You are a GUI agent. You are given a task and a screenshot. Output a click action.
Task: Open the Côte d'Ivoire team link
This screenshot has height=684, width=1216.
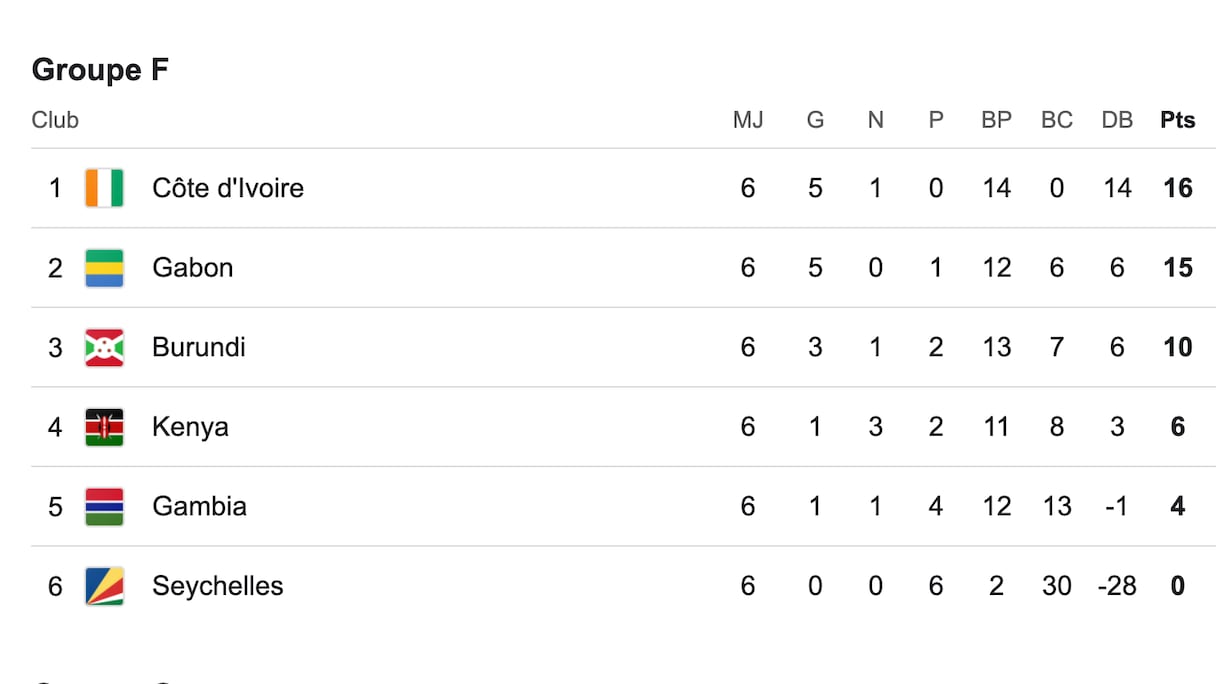pyautogui.click(x=228, y=188)
